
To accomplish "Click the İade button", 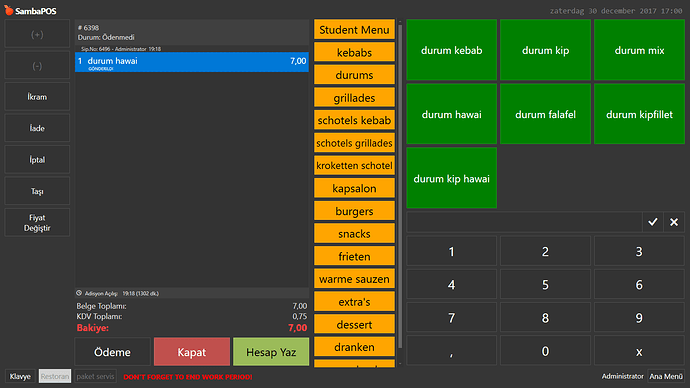I will [37, 128].
